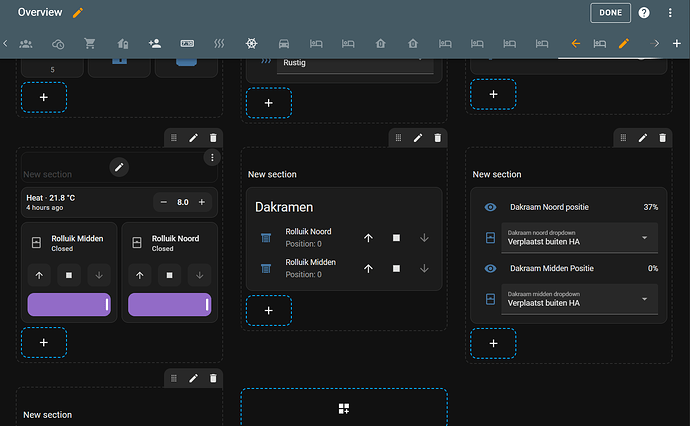This screenshot has height=426, width=690.
Task: Open the Rolluik Midden tile cover
Action: pos(39,275)
